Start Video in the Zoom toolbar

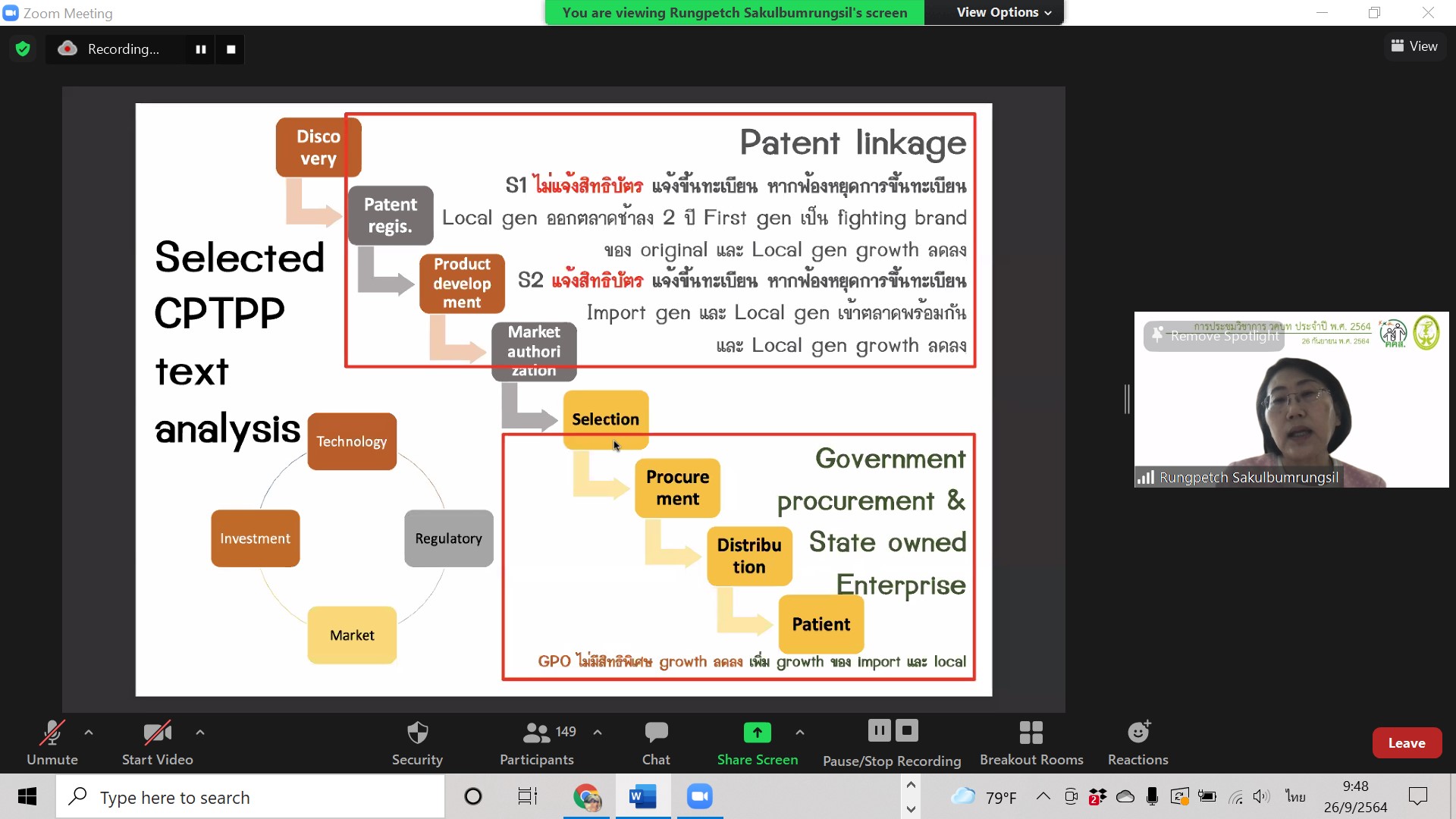(x=157, y=742)
